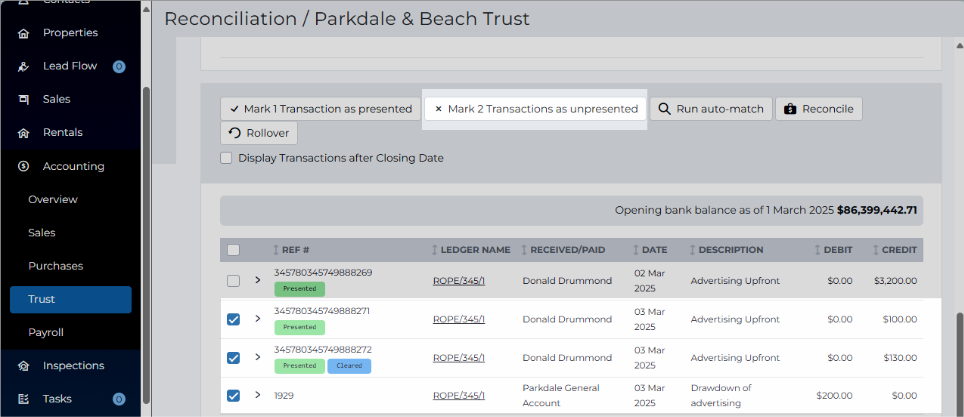Open Lead Flow section
This screenshot has width=964, height=417.
coord(70,66)
